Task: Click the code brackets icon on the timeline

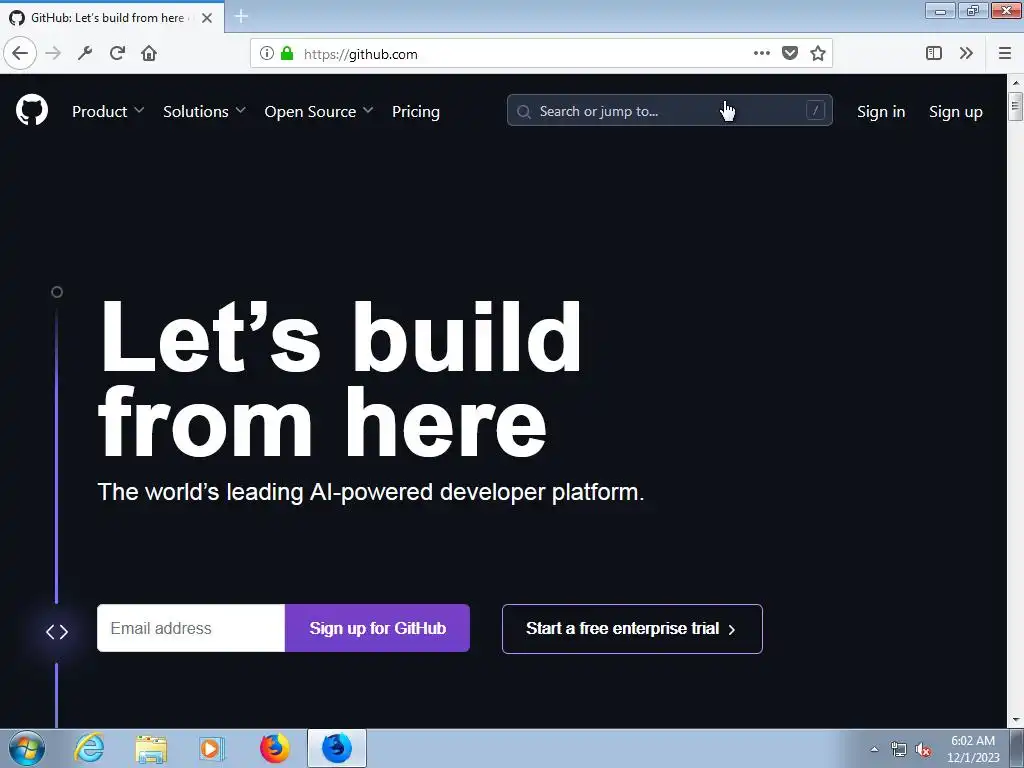Action: [x=57, y=632]
